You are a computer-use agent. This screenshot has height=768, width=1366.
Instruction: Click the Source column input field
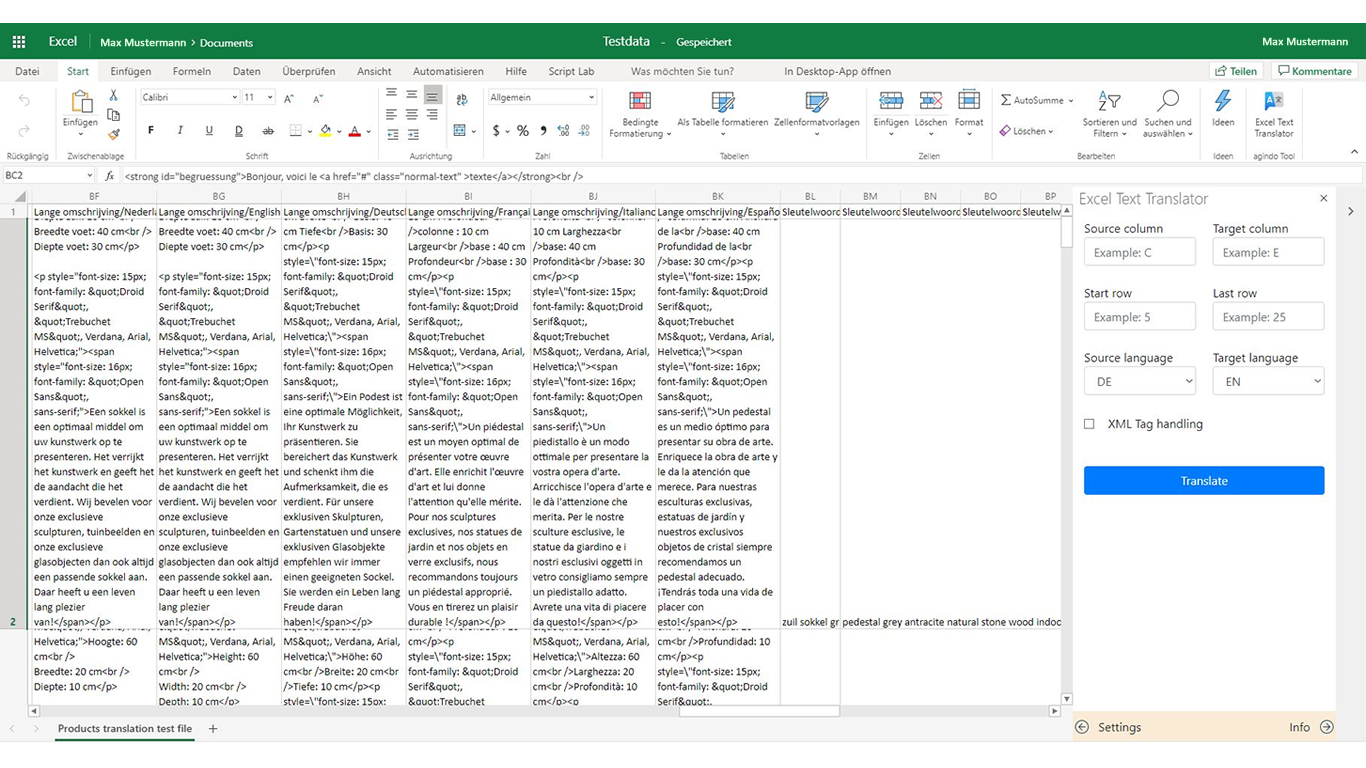[1140, 252]
